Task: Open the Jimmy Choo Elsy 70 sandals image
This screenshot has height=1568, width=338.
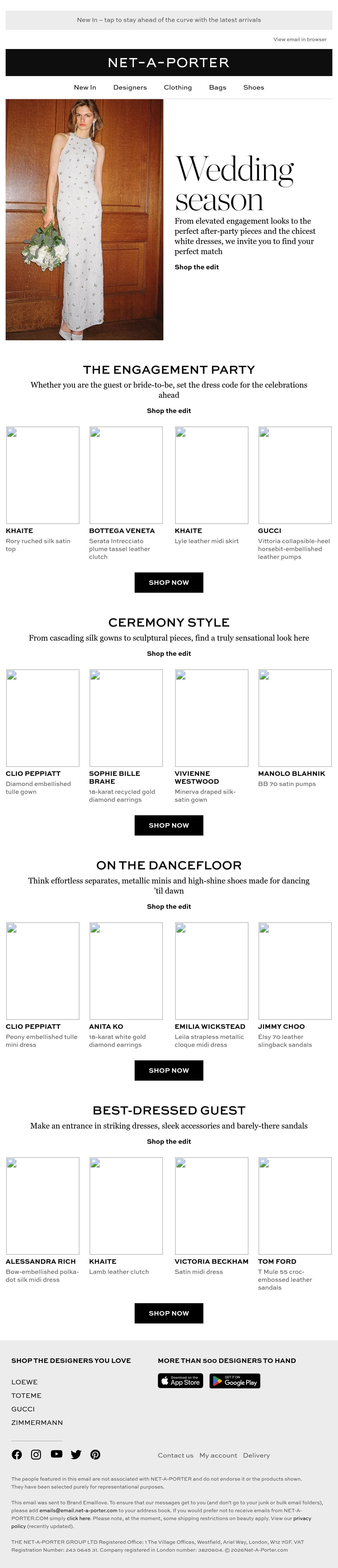Action: pos(295,971)
